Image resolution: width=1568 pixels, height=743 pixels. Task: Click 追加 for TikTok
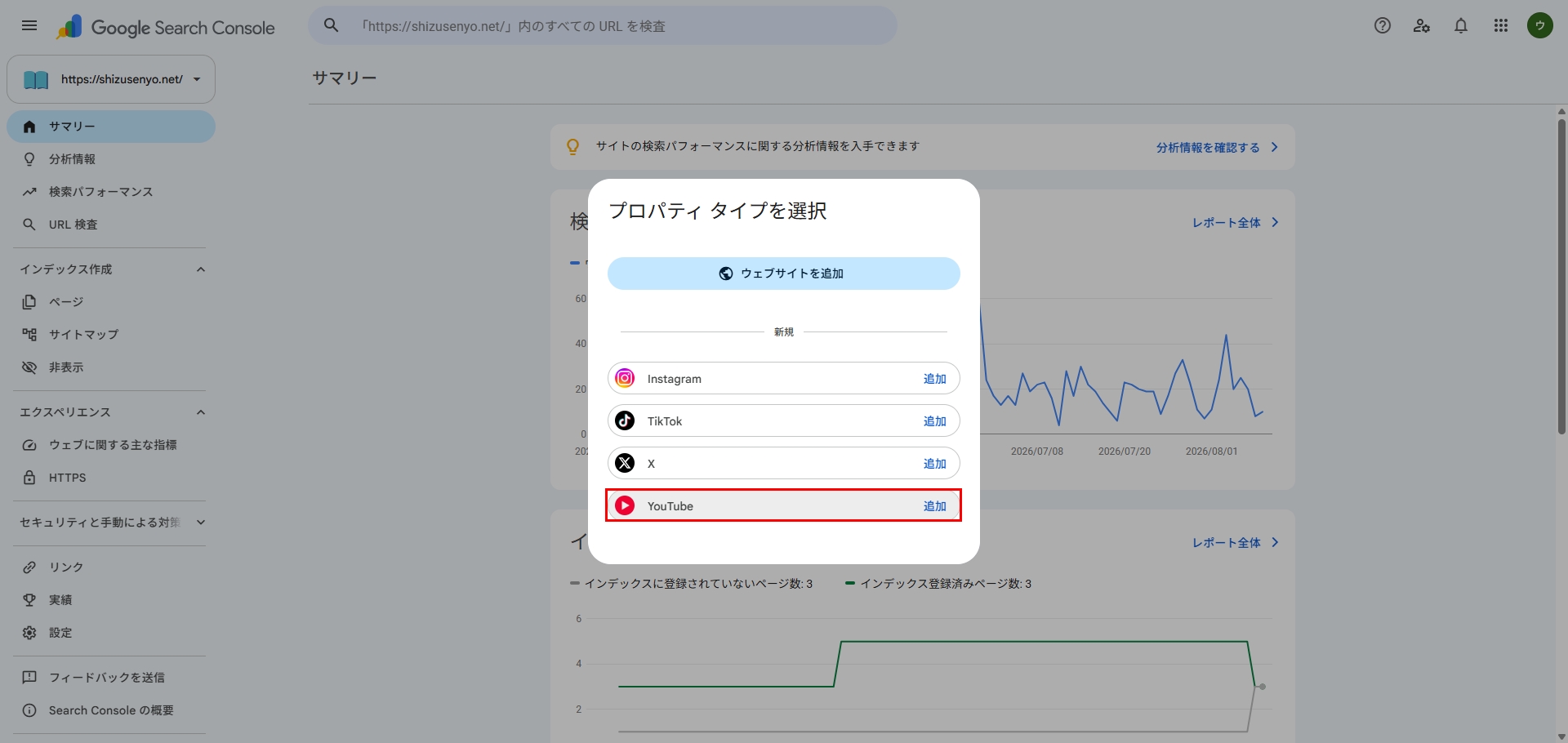tap(935, 421)
